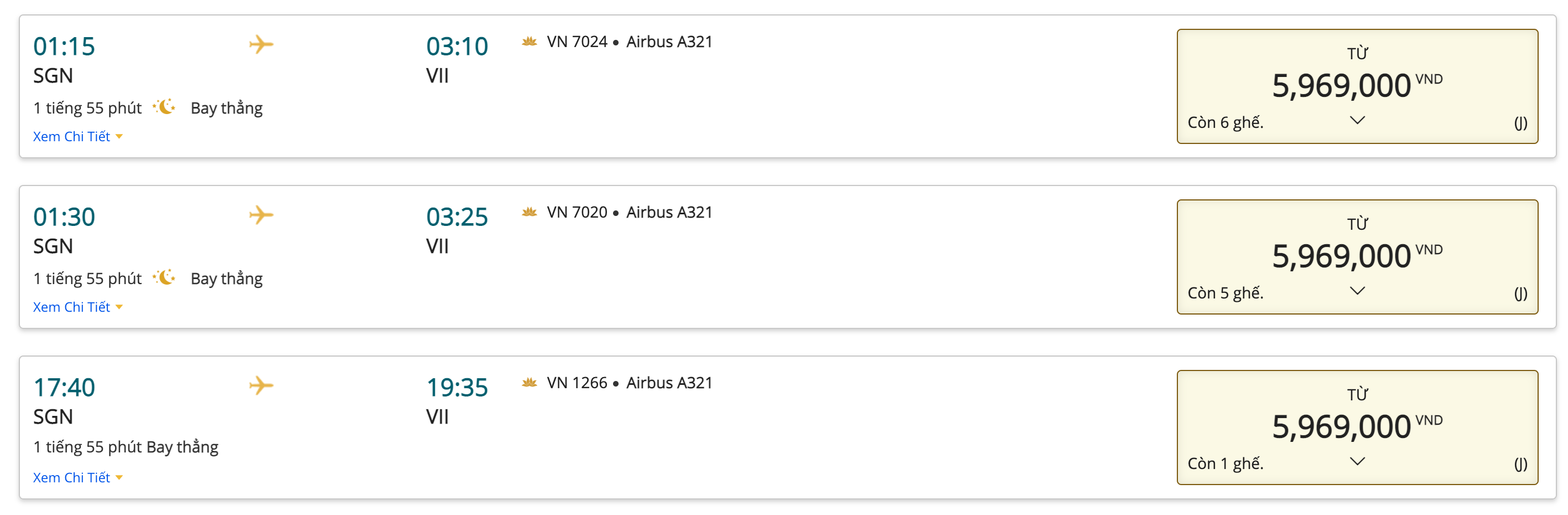Click the 17:40 departure time
This screenshot has width=1568, height=515.
(64, 388)
